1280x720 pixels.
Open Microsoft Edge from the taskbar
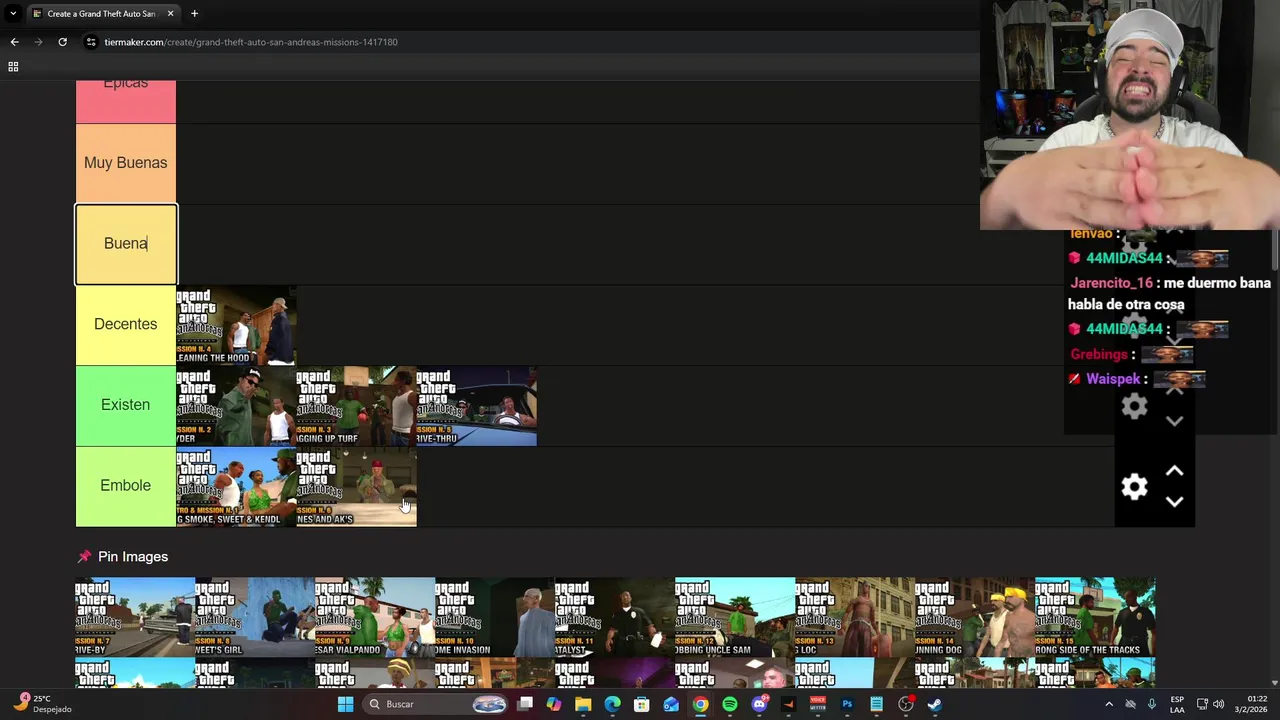click(x=612, y=704)
